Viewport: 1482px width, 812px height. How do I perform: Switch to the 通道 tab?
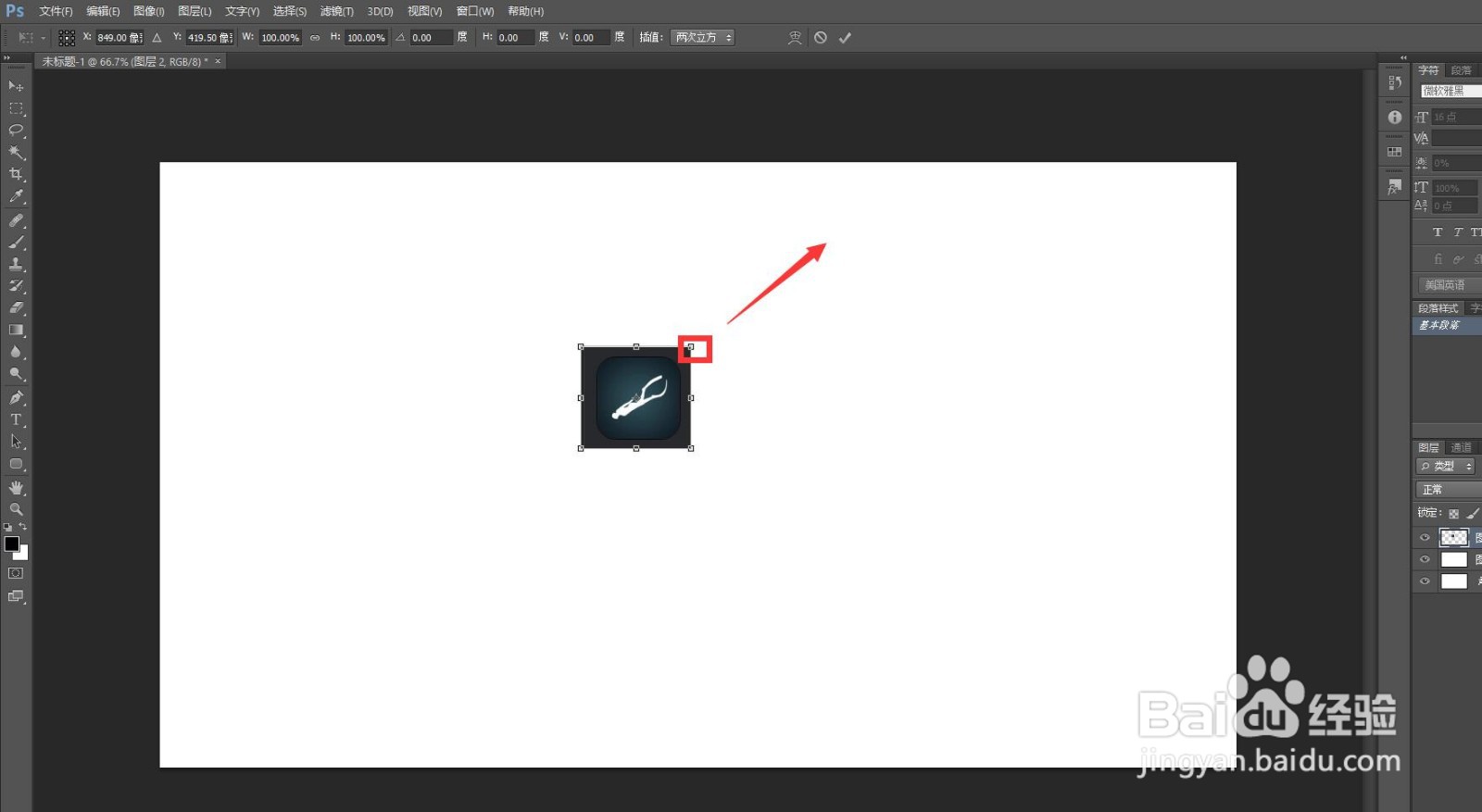[x=1461, y=448]
